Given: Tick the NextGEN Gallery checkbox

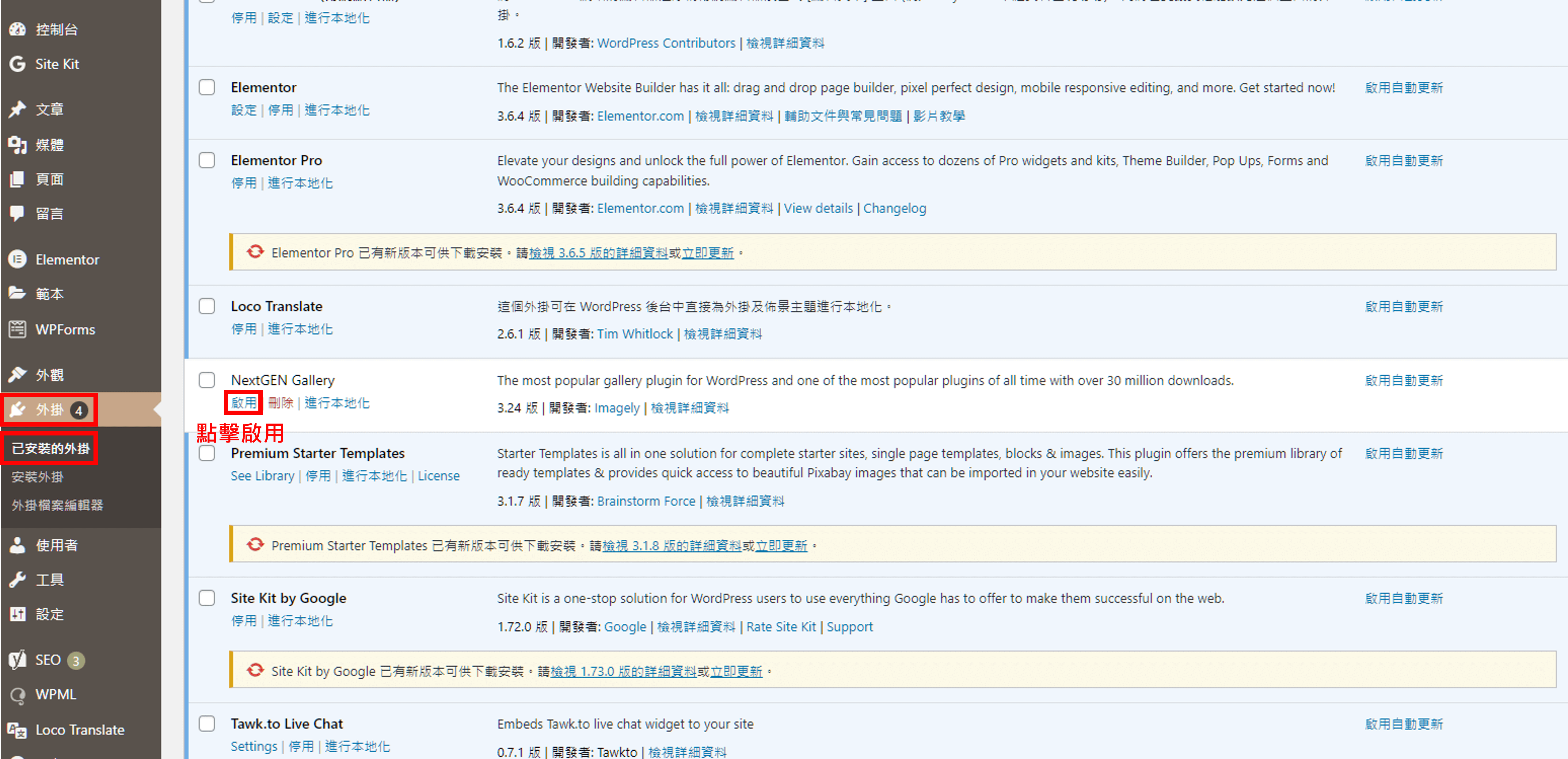Looking at the screenshot, I should pyautogui.click(x=207, y=380).
